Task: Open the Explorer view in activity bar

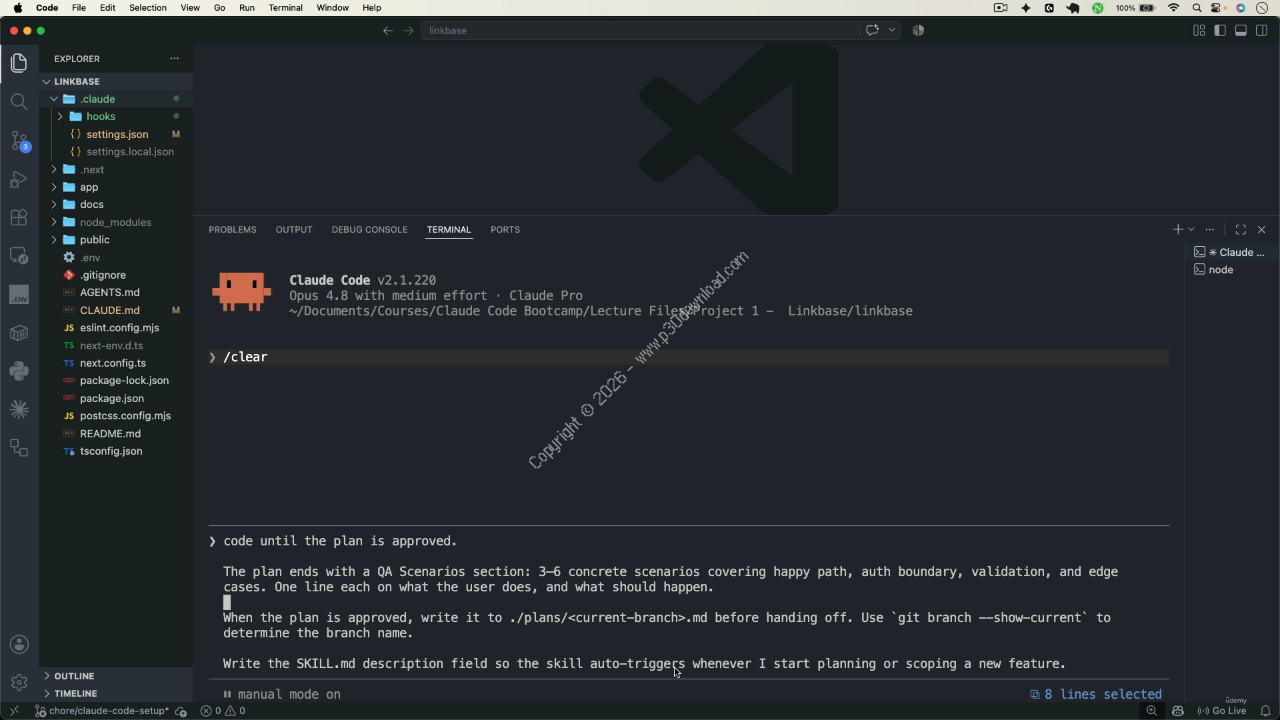Action: click(19, 63)
